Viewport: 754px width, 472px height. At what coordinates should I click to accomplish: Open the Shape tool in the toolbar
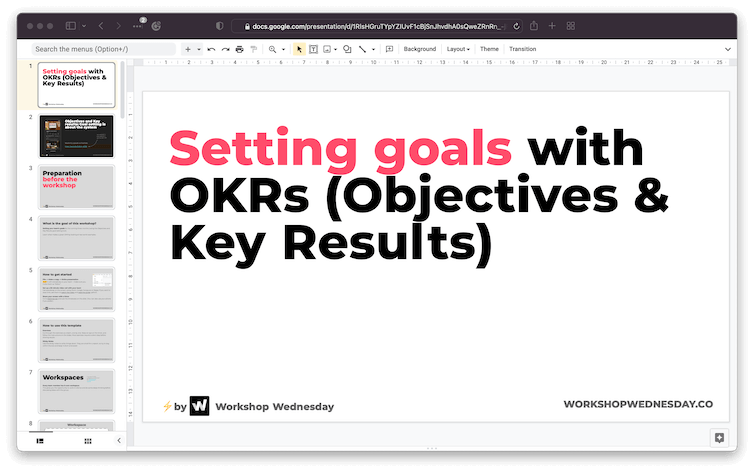point(347,49)
